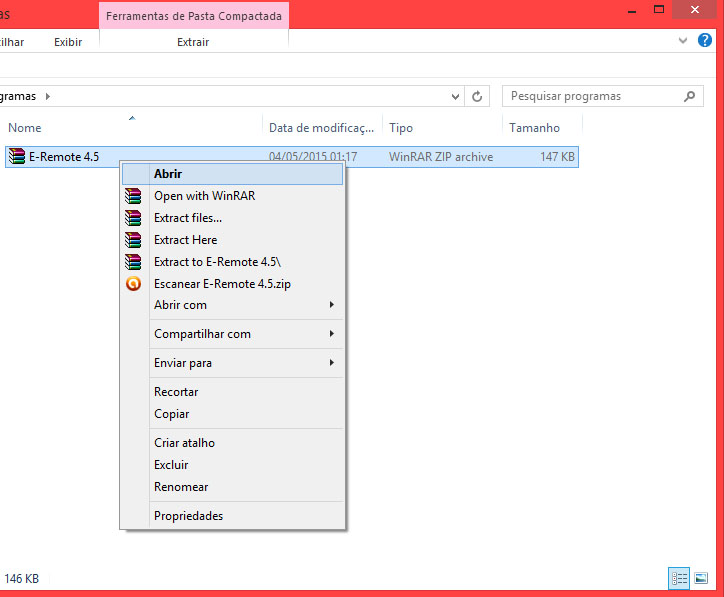Click the orange Avast scan icon
Screen dimensions: 724x597
point(133,284)
